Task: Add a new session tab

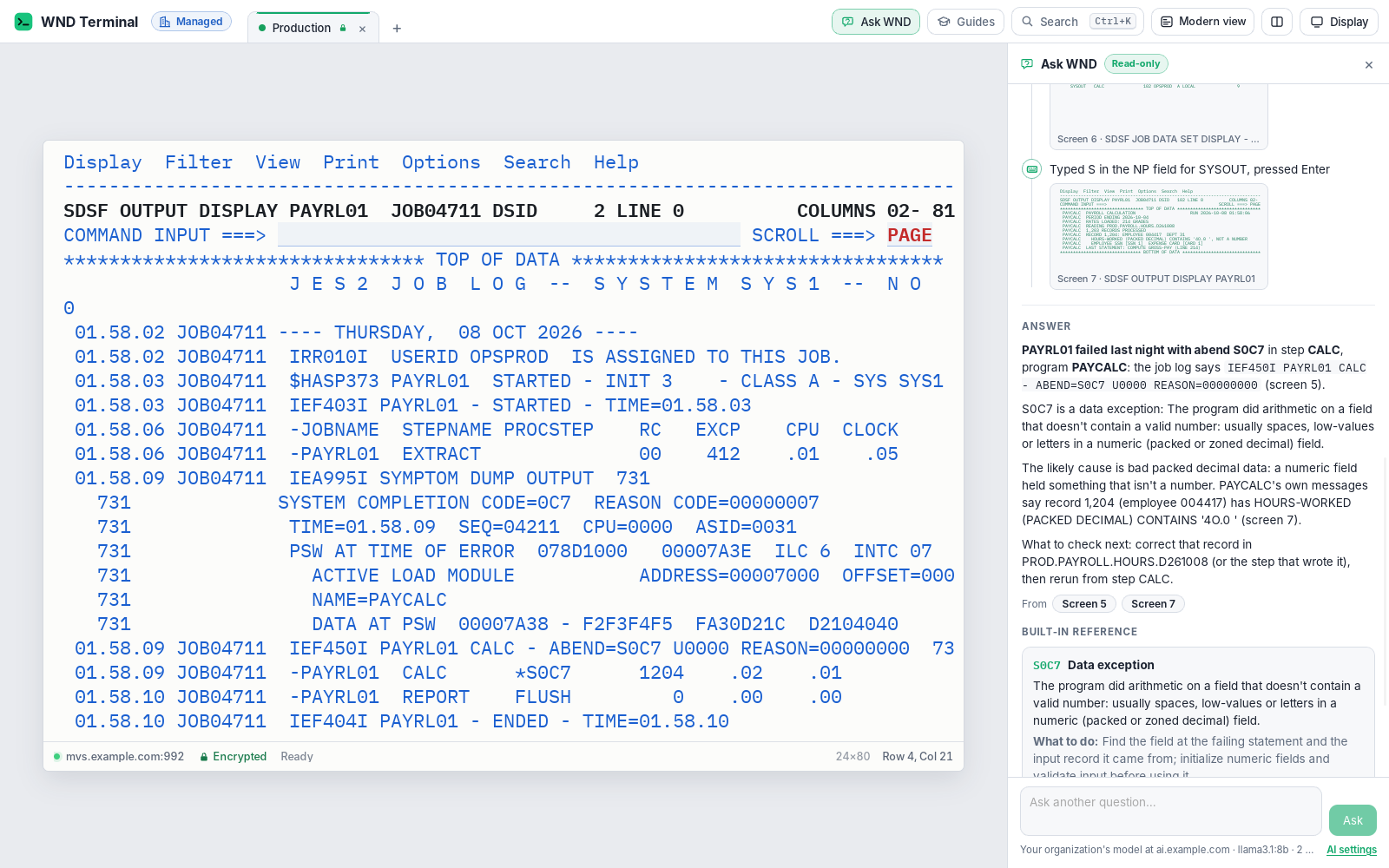Action: click(x=397, y=29)
